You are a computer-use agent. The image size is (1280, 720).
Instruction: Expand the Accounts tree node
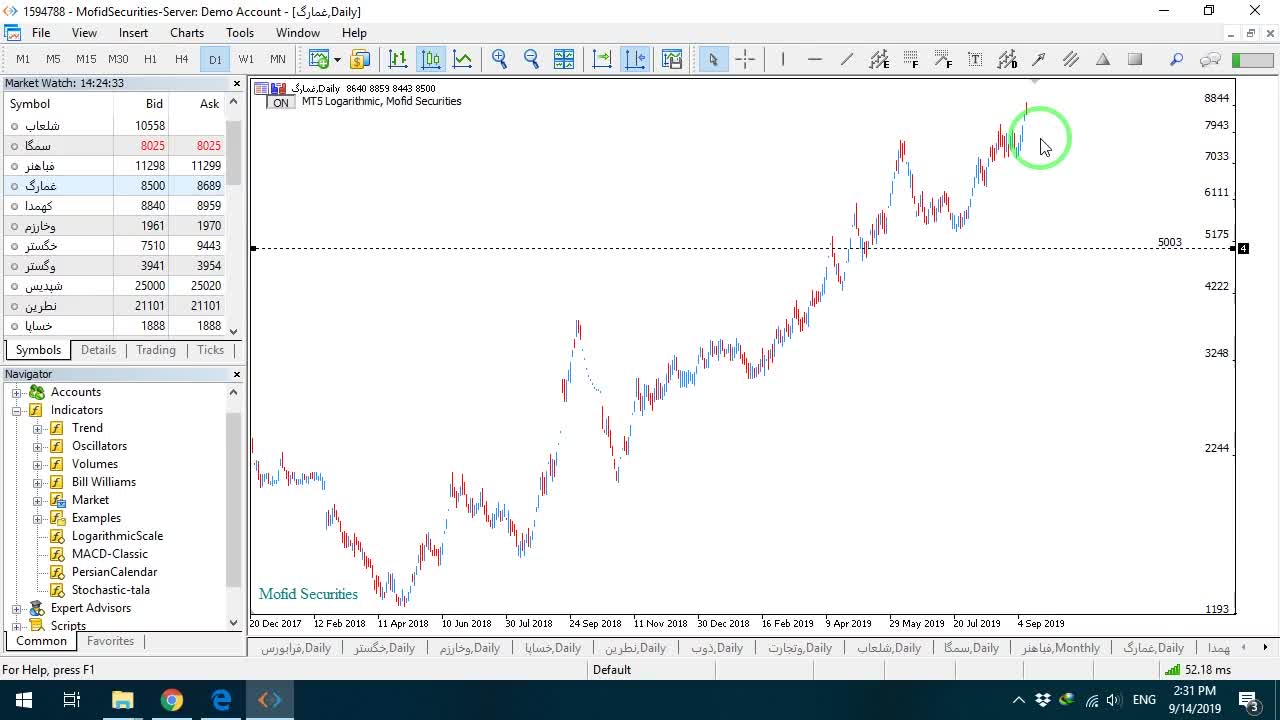tap(17, 392)
